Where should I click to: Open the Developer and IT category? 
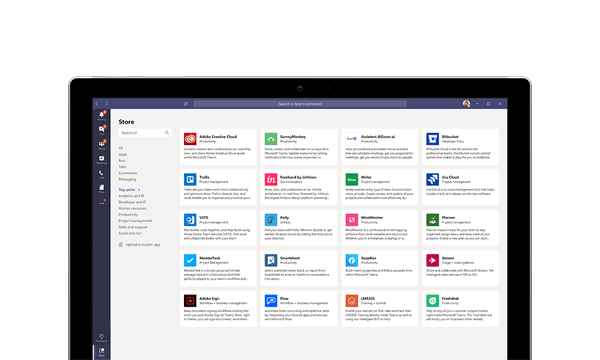[x=132, y=202]
